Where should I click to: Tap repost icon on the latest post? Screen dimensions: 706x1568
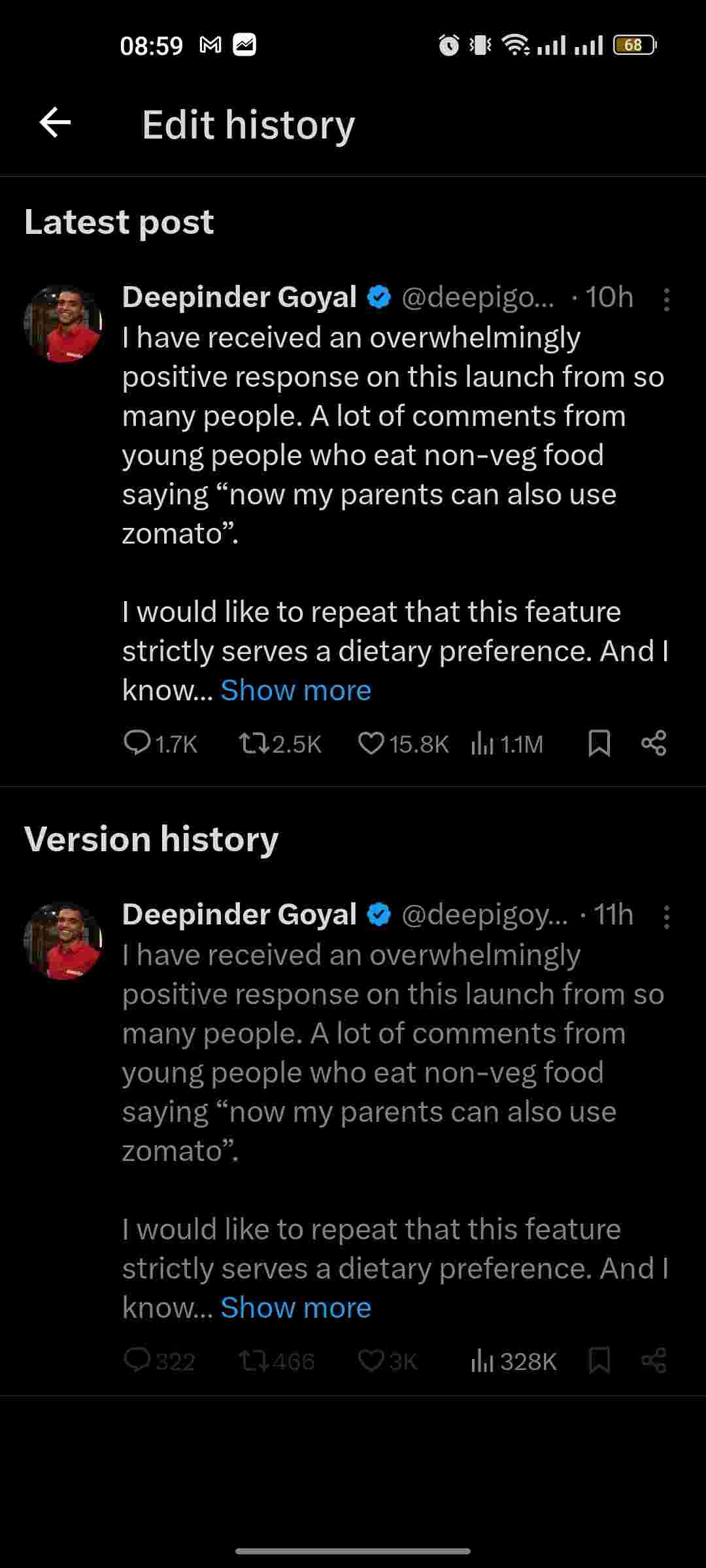point(254,743)
